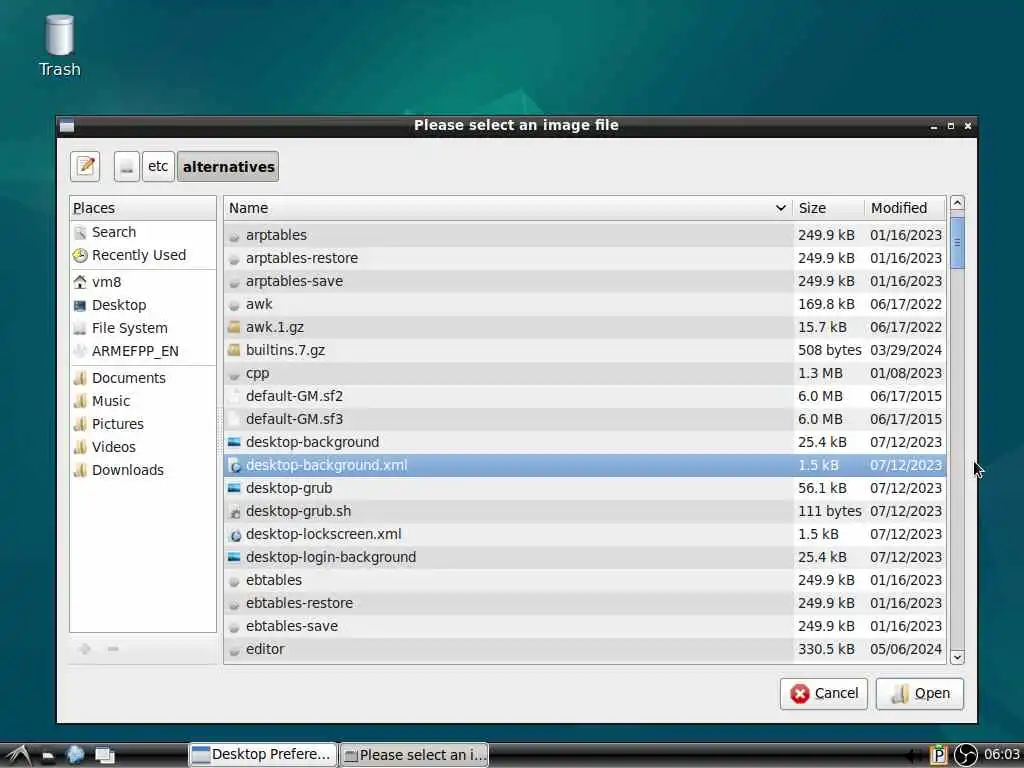Image resolution: width=1024 pixels, height=768 pixels.
Task: Click the P tray icon
Action: point(938,755)
